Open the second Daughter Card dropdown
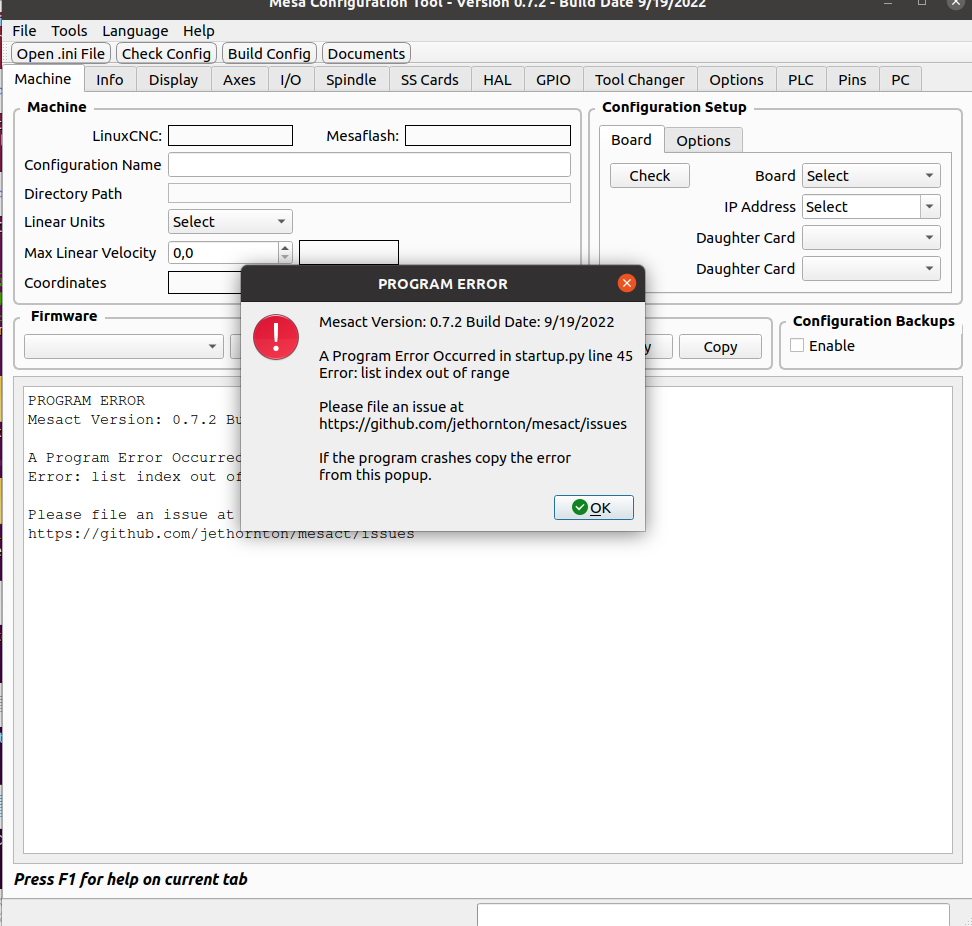The height and width of the screenshot is (926, 972). pos(871,268)
